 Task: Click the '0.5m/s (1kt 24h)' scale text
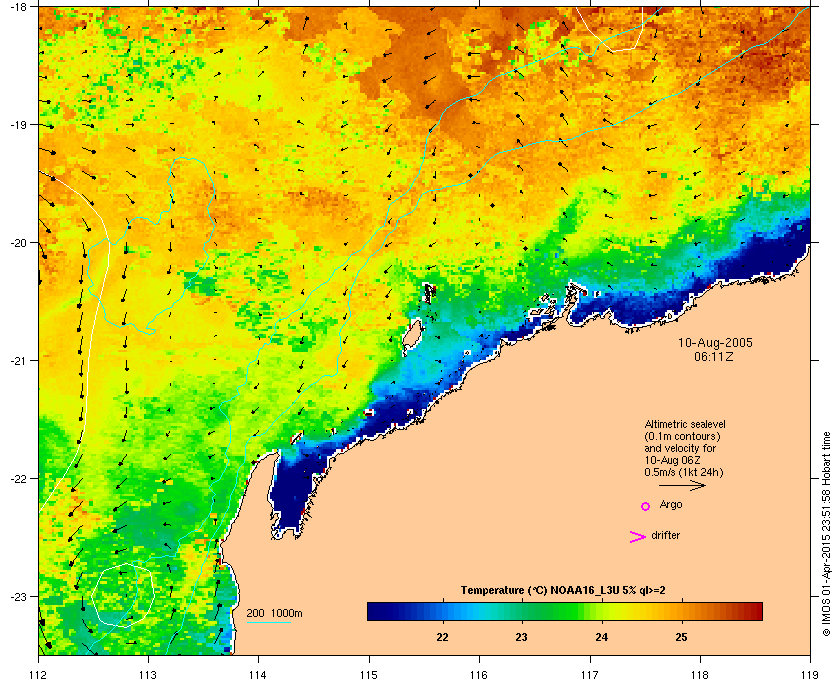coord(684,473)
